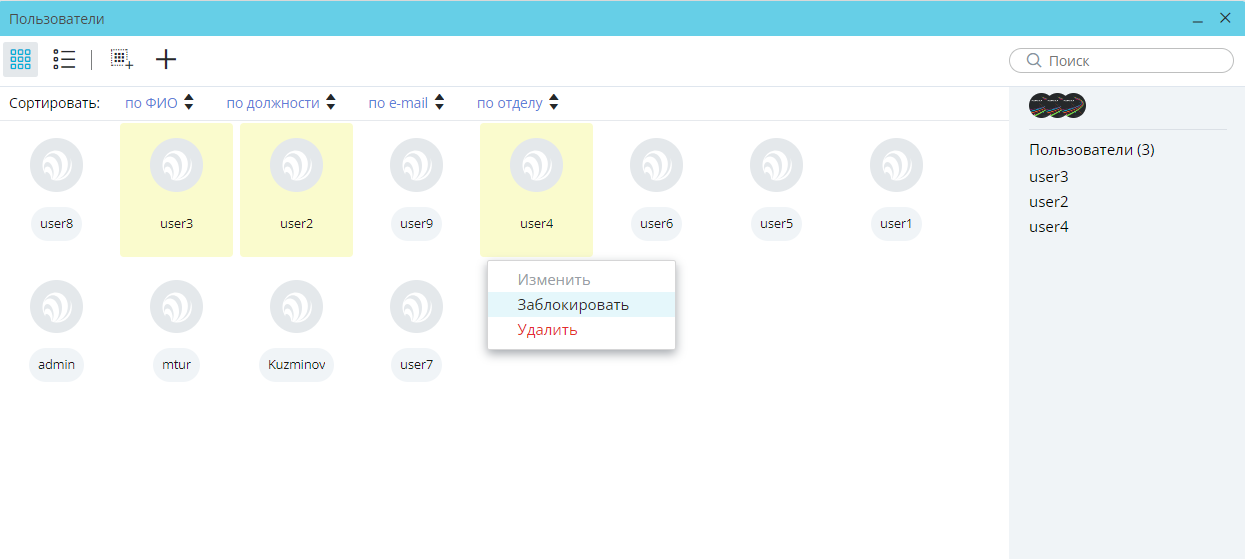Click the mtur user avatar
Screen dimensions: 1245x559
tap(176, 307)
